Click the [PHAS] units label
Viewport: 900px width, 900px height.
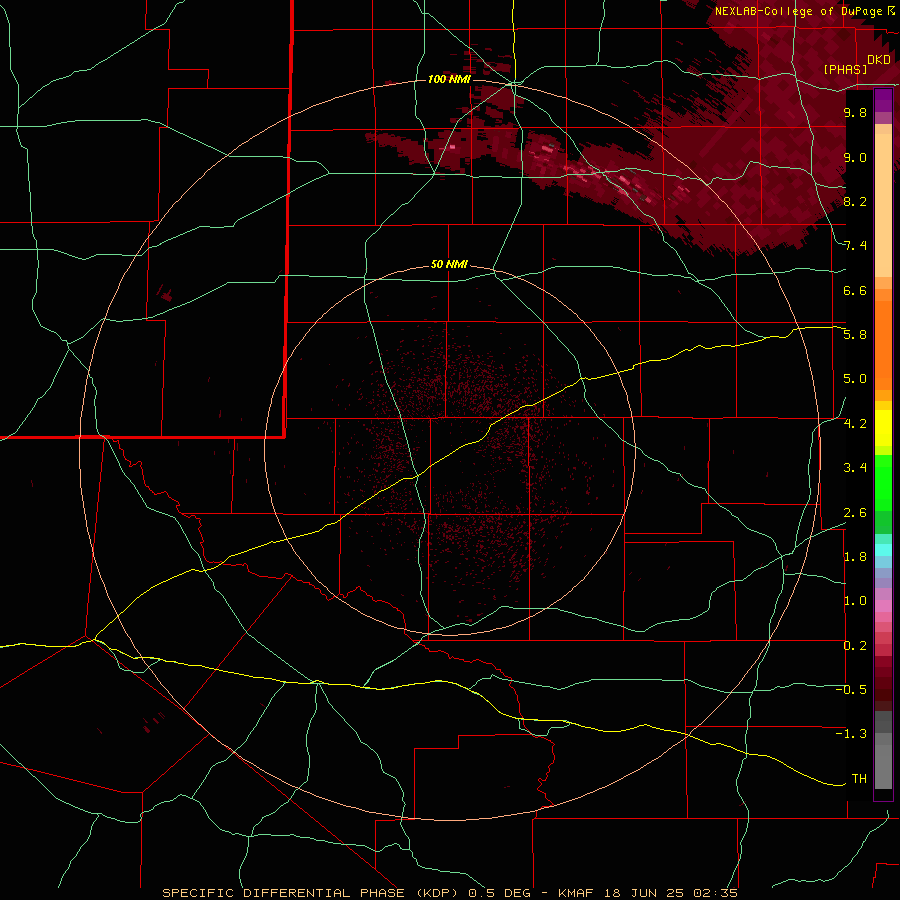pyautogui.click(x=845, y=70)
